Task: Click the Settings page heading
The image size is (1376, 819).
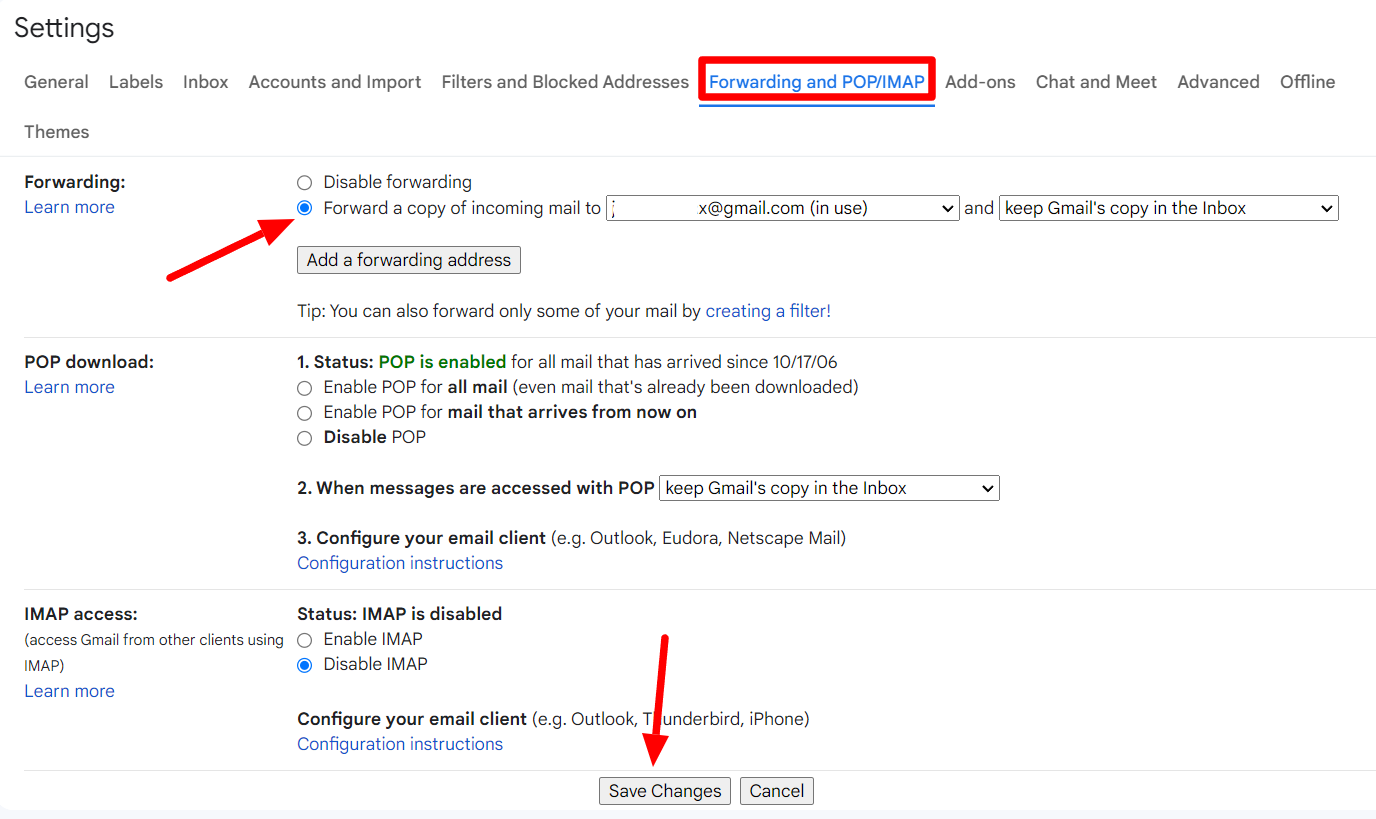Action: point(64,28)
